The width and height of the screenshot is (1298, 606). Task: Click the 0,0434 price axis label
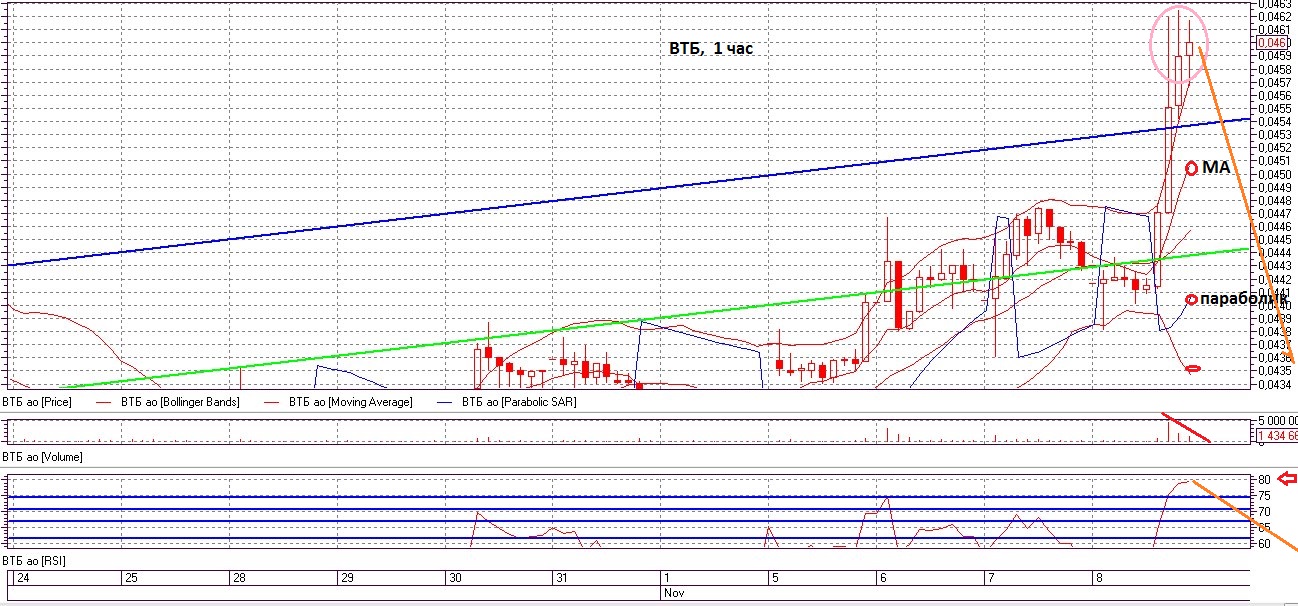click(1274, 383)
